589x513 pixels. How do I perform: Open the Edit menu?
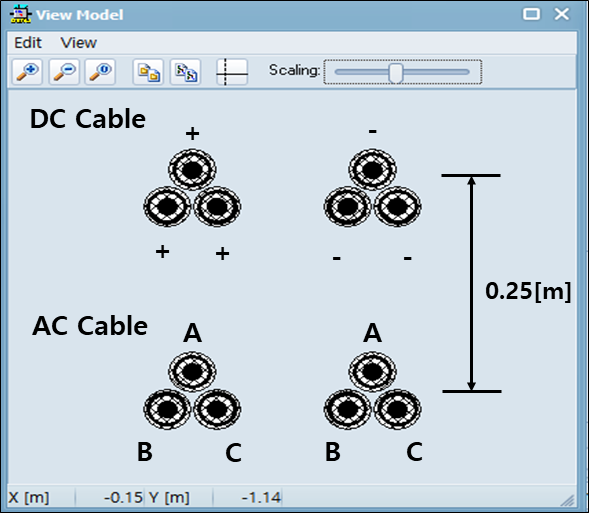click(x=28, y=43)
